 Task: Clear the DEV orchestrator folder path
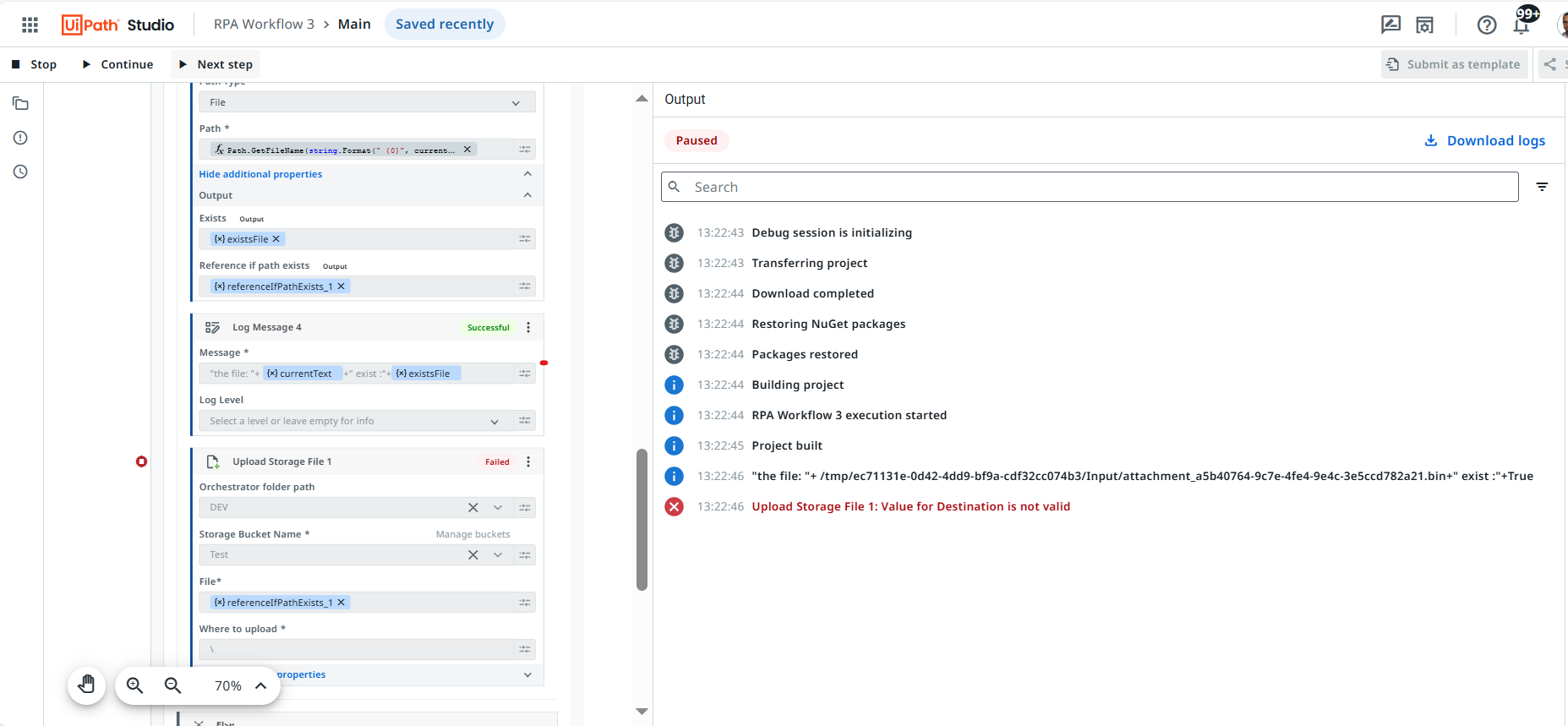(473, 508)
